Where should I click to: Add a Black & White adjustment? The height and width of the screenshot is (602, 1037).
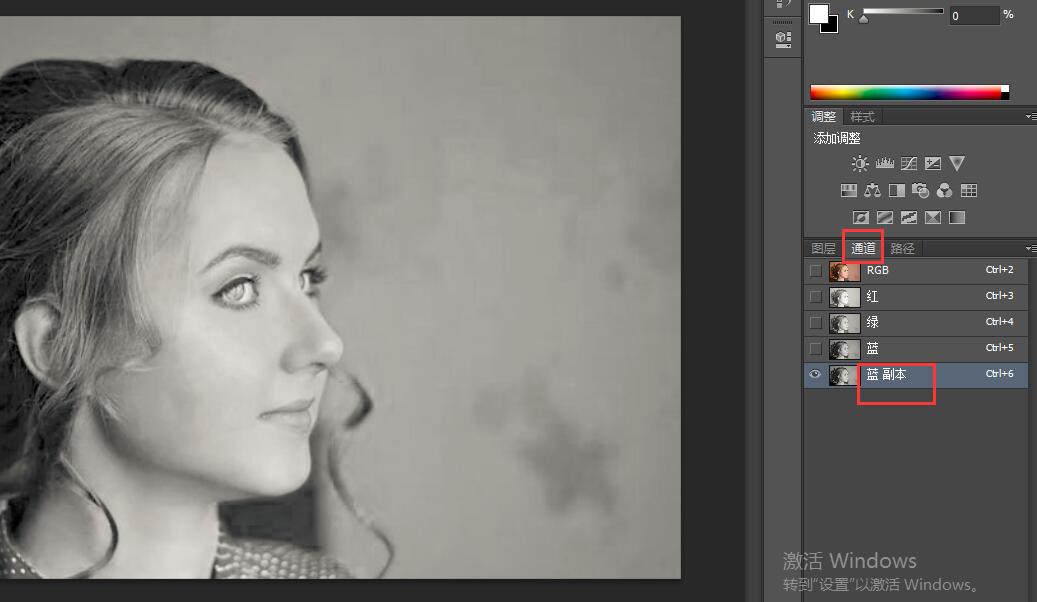(x=896, y=191)
